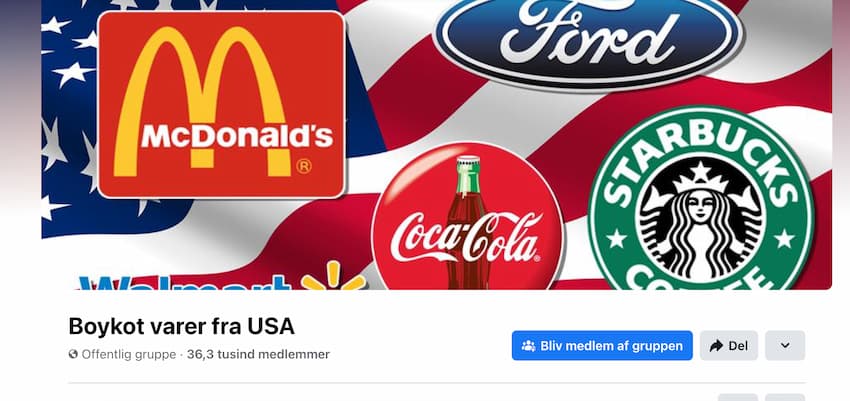Click the white McDonald's wordmark text

(237, 135)
